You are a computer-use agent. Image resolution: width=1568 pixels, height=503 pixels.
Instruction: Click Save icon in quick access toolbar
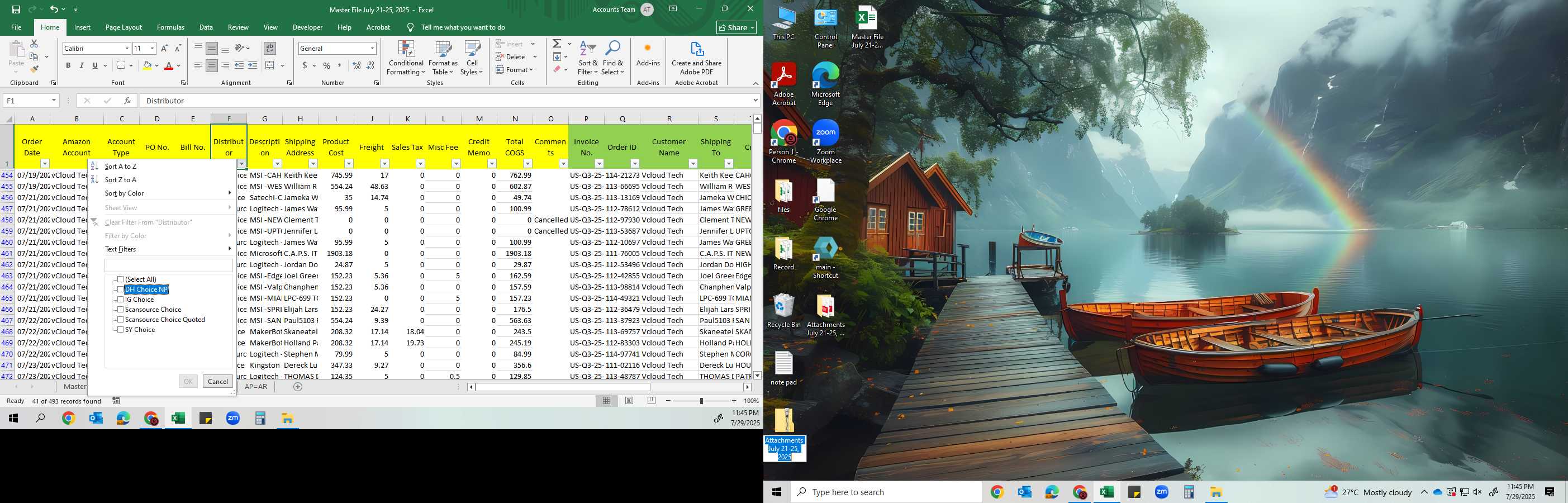16,9
